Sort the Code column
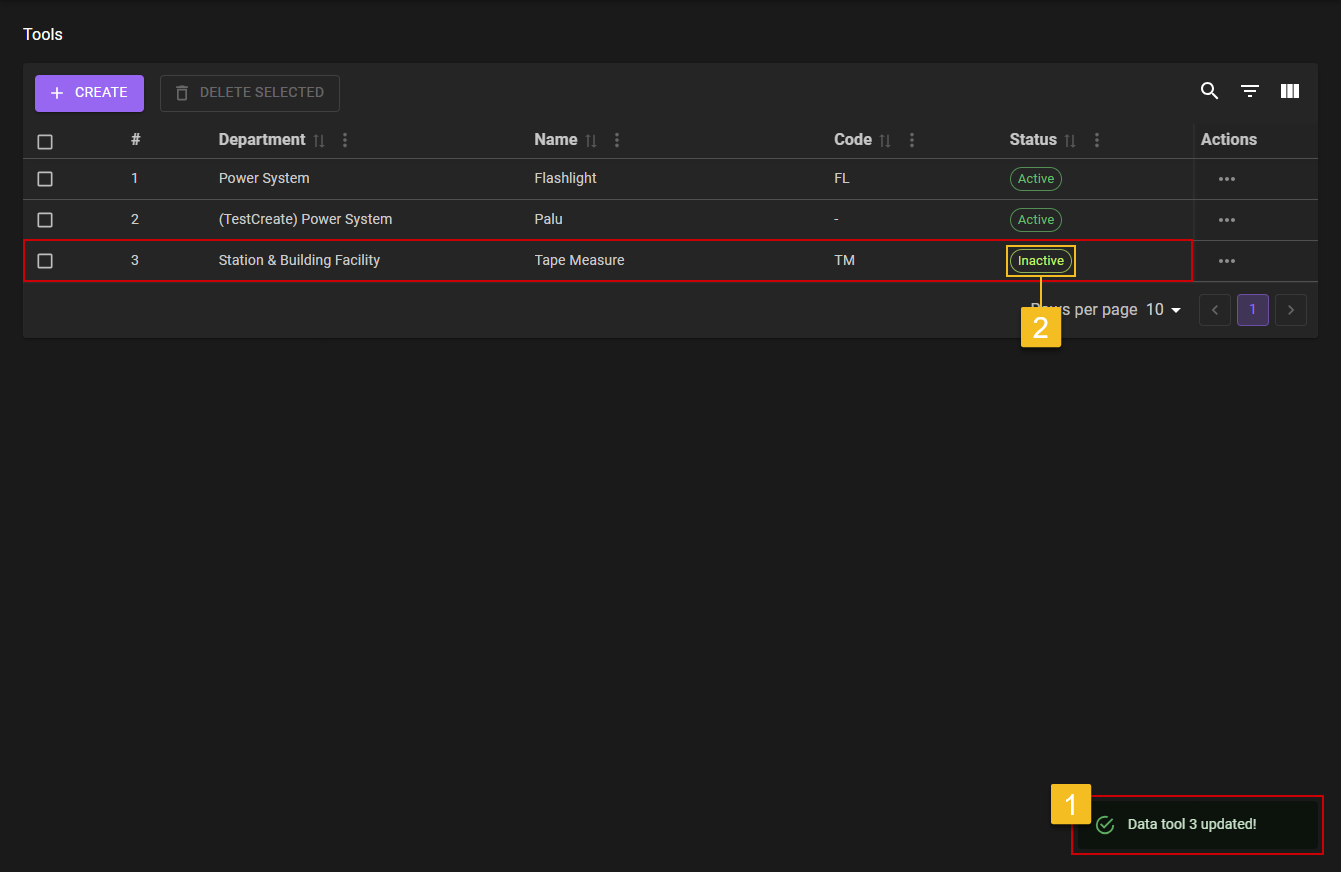 pos(885,141)
